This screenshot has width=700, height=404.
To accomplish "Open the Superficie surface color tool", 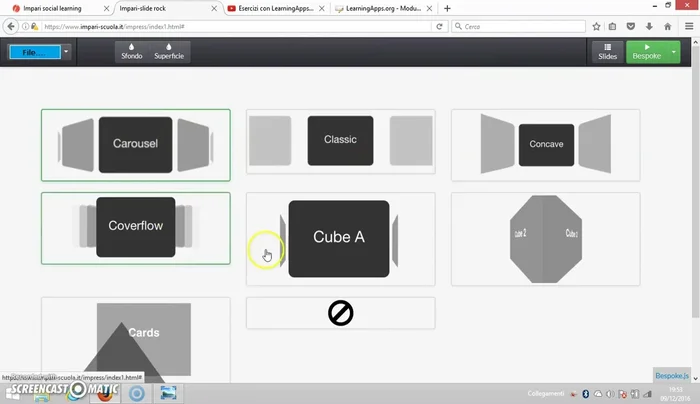I will (169, 52).
